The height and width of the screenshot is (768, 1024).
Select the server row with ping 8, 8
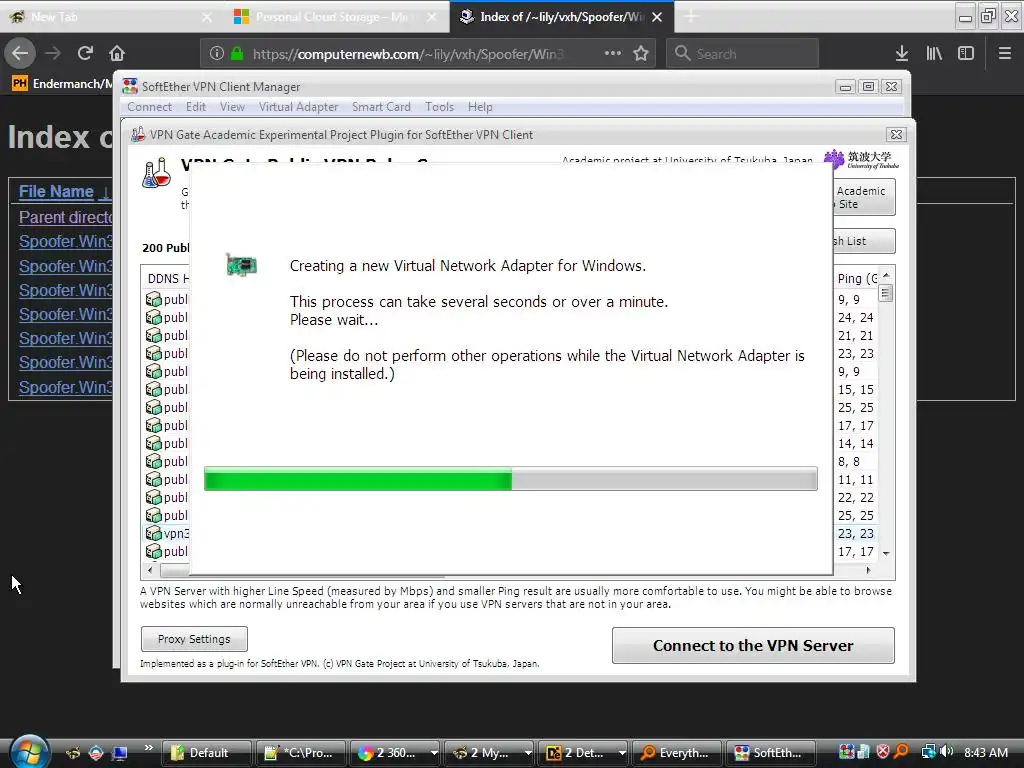coord(856,461)
